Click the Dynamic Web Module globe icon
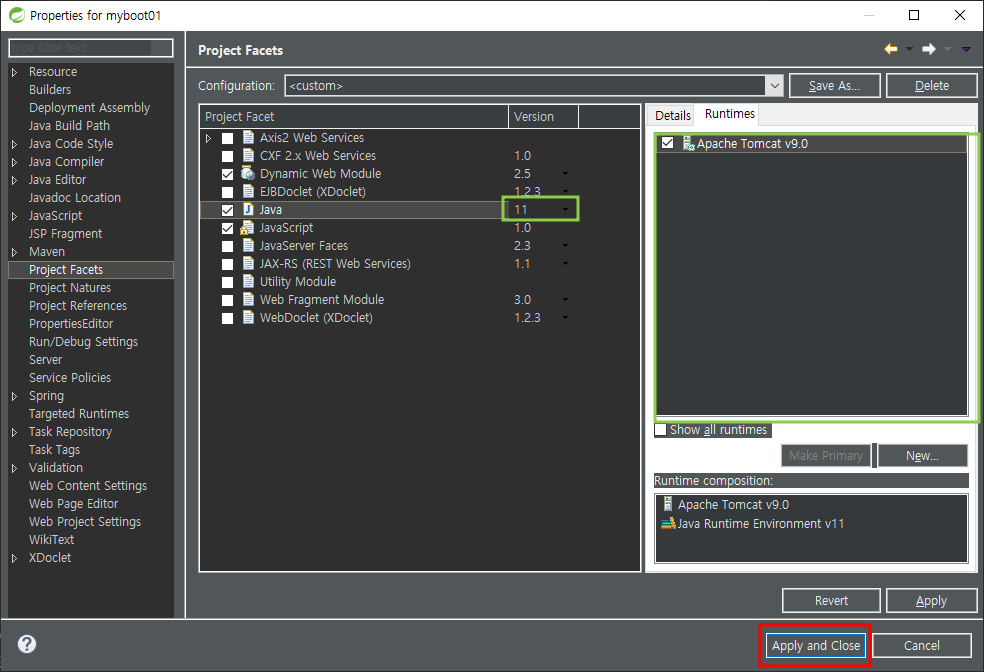The image size is (984, 672). [248, 173]
